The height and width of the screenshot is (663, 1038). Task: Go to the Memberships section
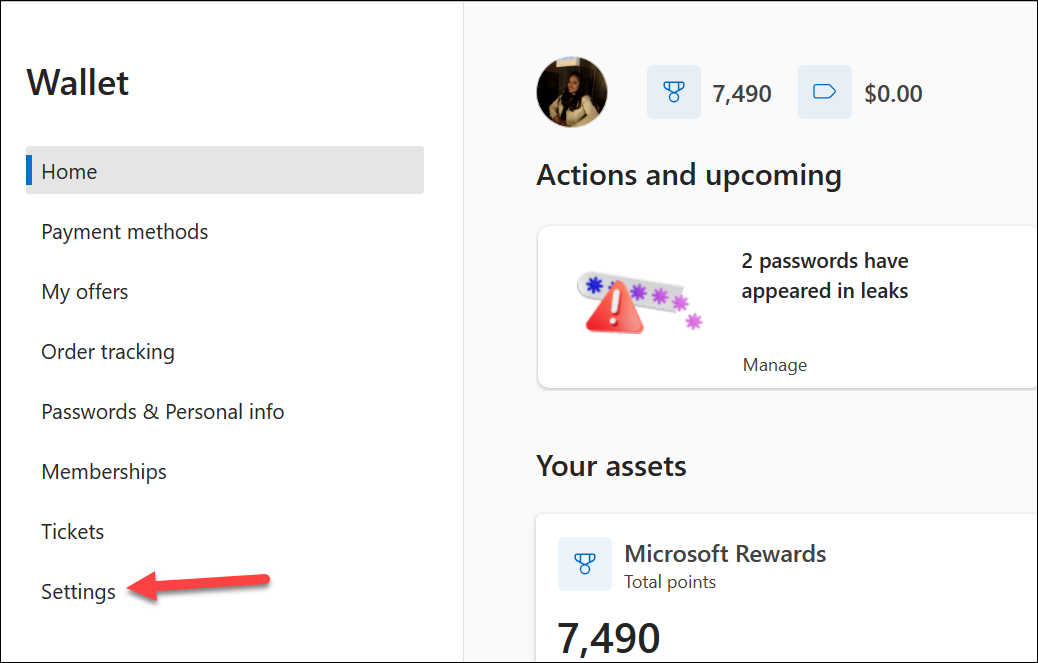point(103,471)
